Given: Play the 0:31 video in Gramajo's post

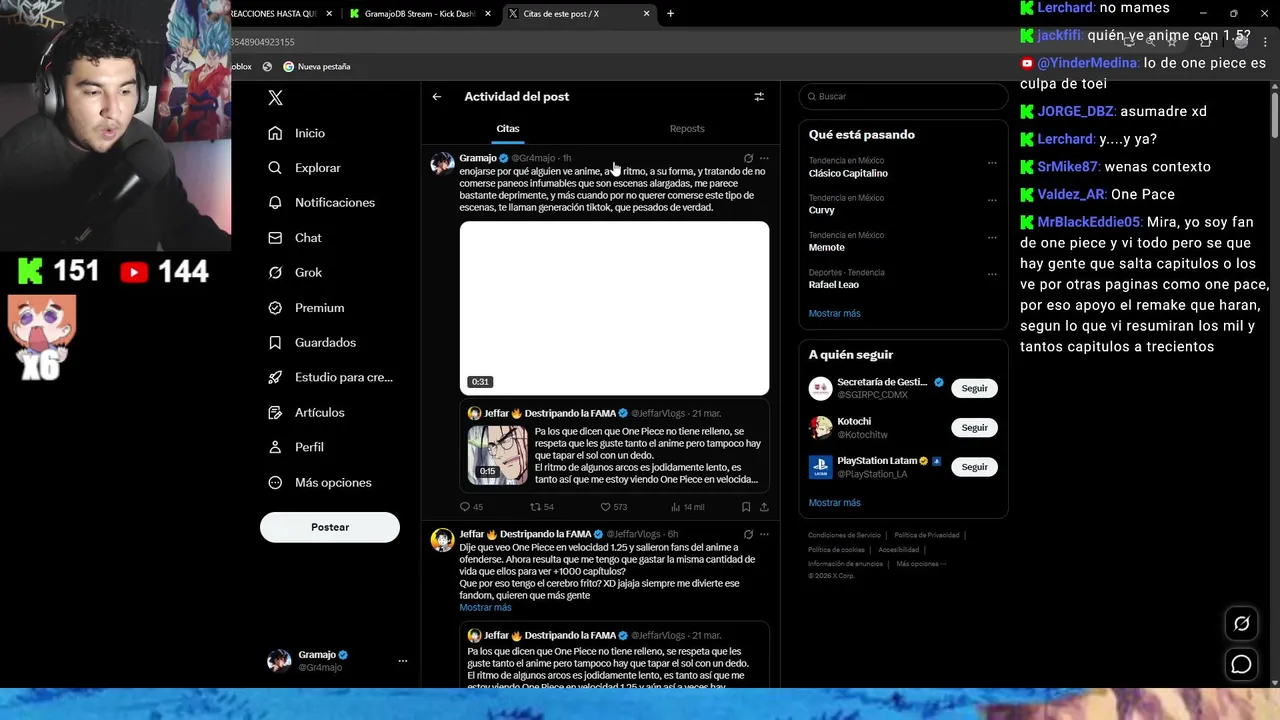Looking at the screenshot, I should (614, 307).
